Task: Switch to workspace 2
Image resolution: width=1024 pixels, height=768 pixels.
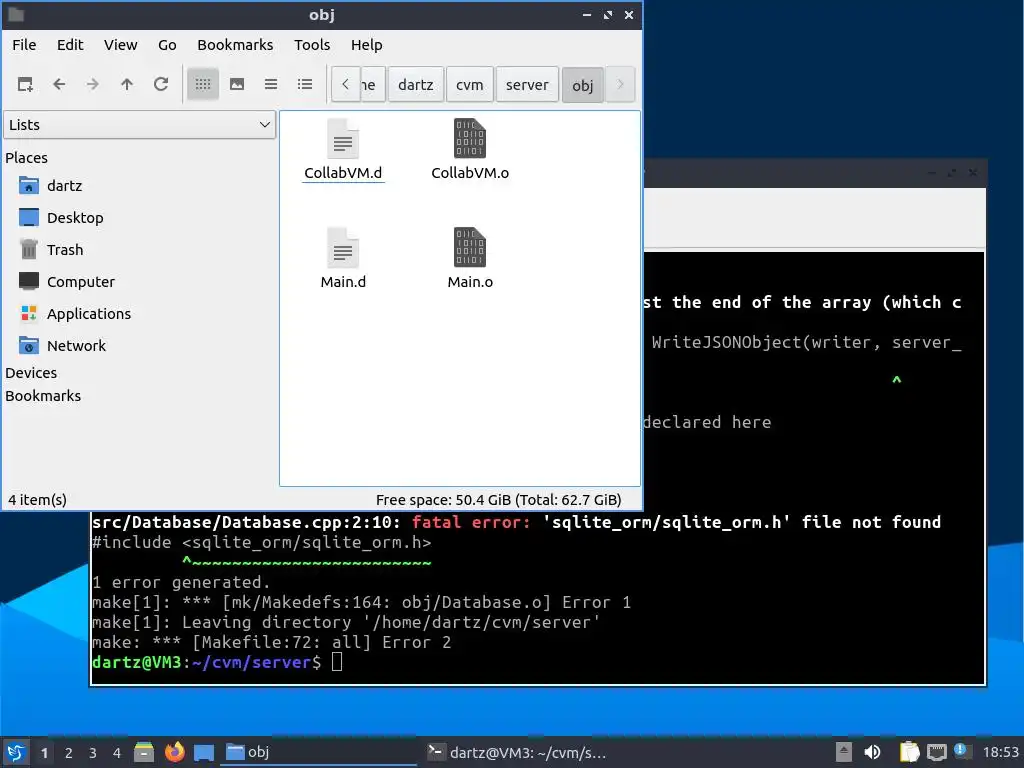Action: point(69,753)
